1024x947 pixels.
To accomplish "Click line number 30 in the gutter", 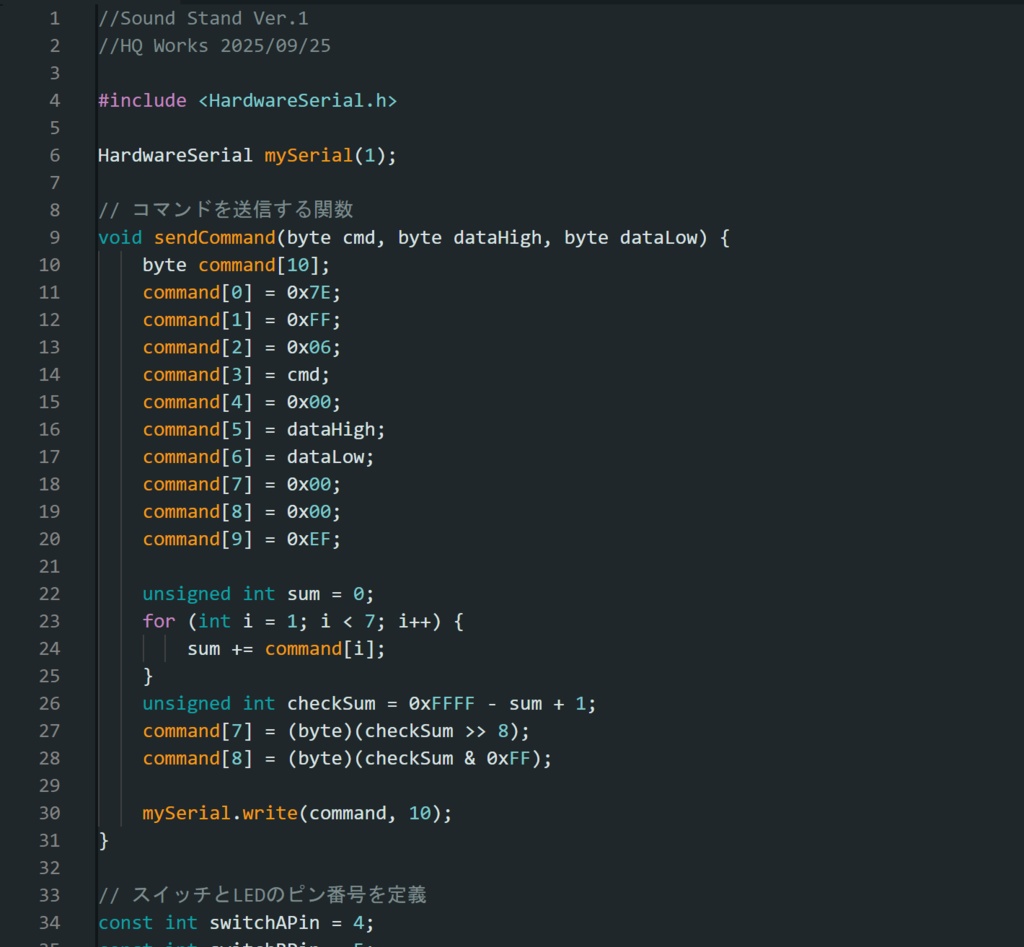I will (x=49, y=813).
